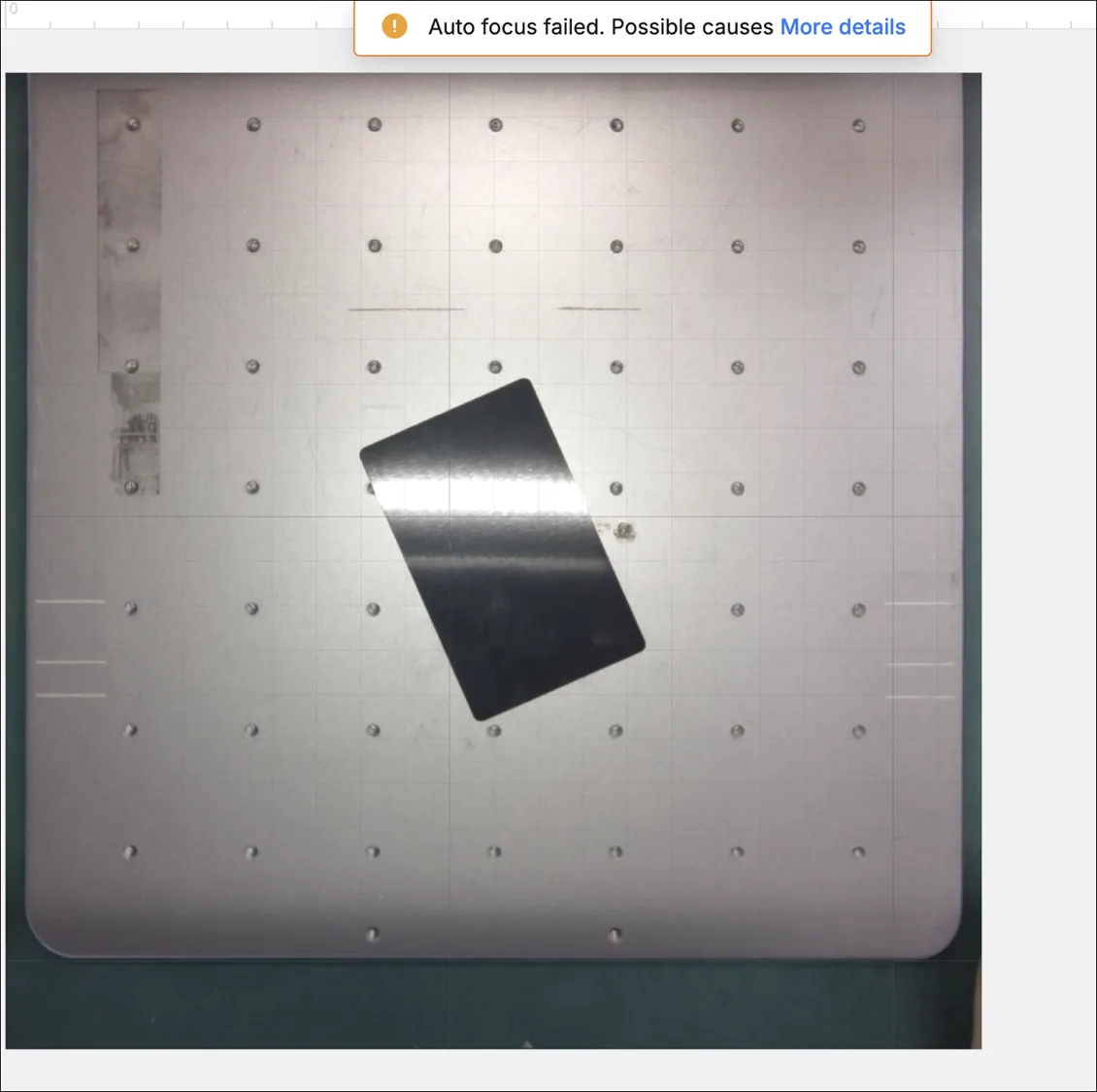The height and width of the screenshot is (1092, 1097).
Task: Click the shorter scratch line above the card
Action: pyautogui.click(x=599, y=308)
